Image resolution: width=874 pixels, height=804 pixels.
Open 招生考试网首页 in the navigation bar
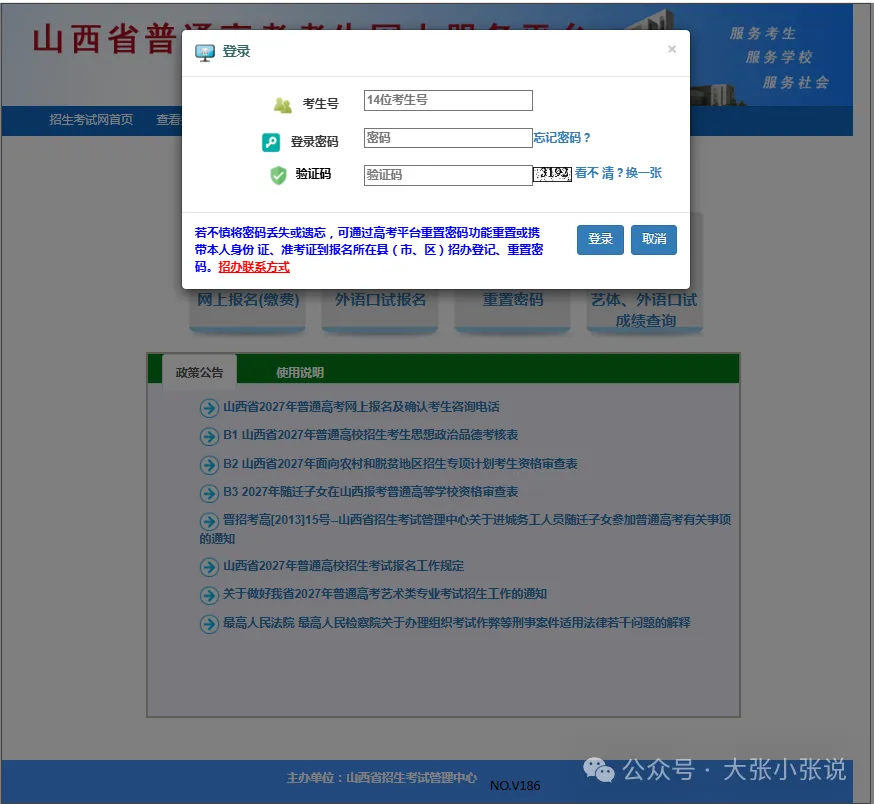coord(91,119)
